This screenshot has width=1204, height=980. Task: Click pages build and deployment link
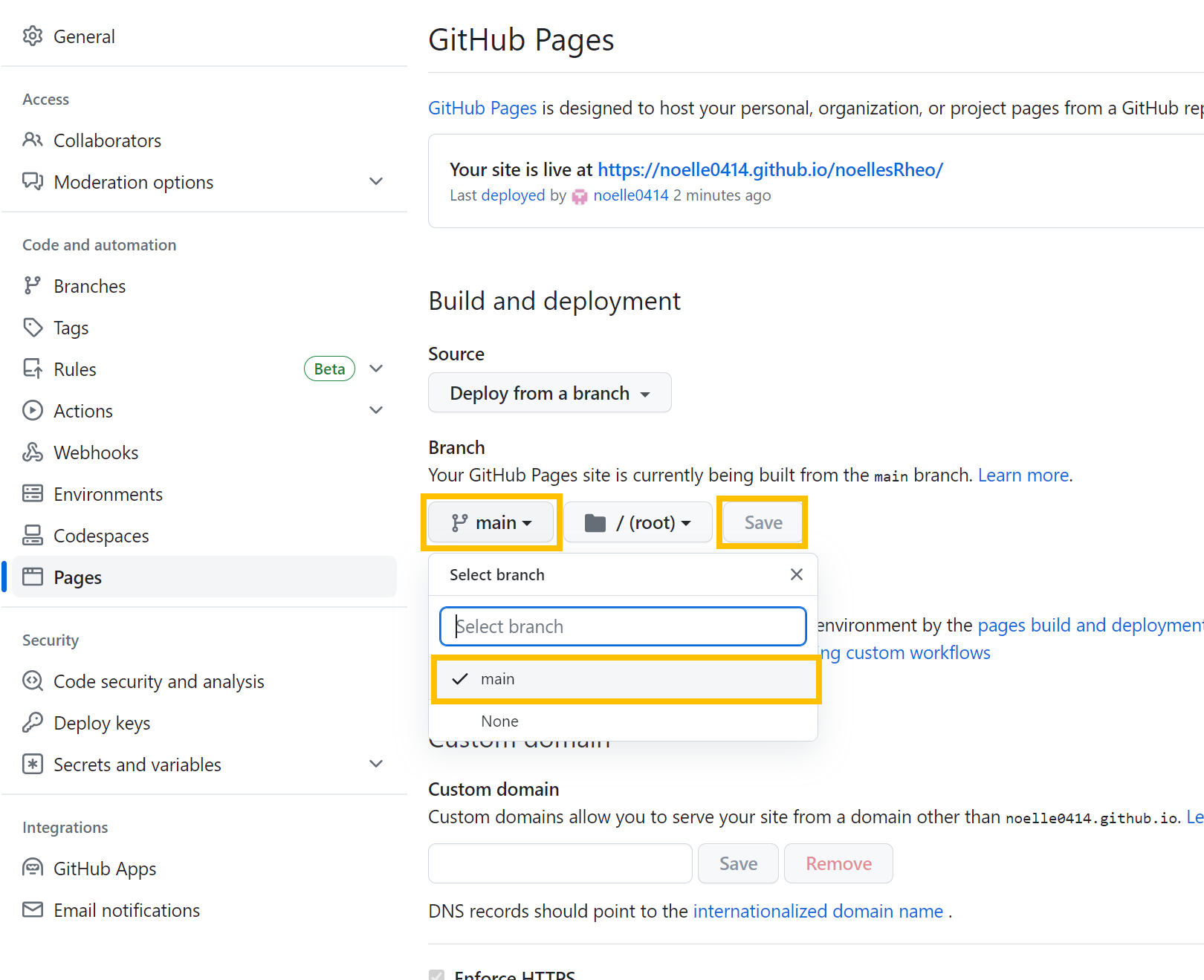click(x=1090, y=625)
